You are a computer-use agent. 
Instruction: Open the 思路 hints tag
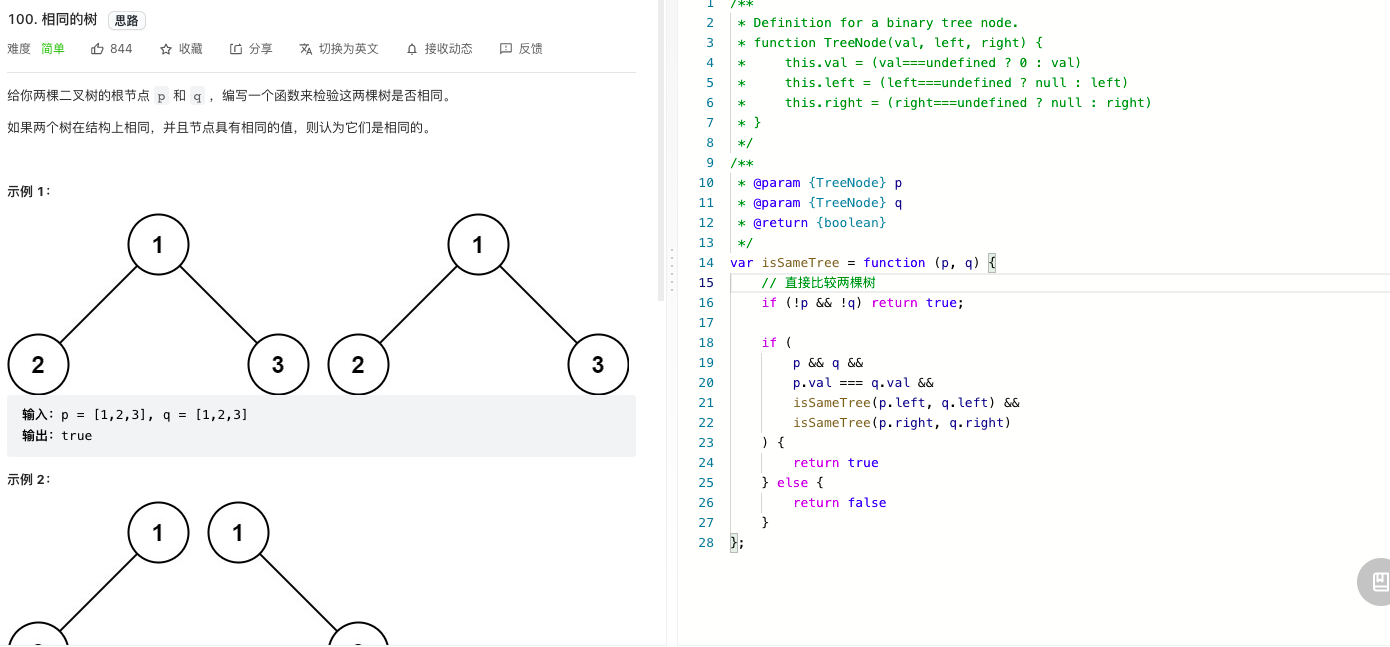[126, 20]
